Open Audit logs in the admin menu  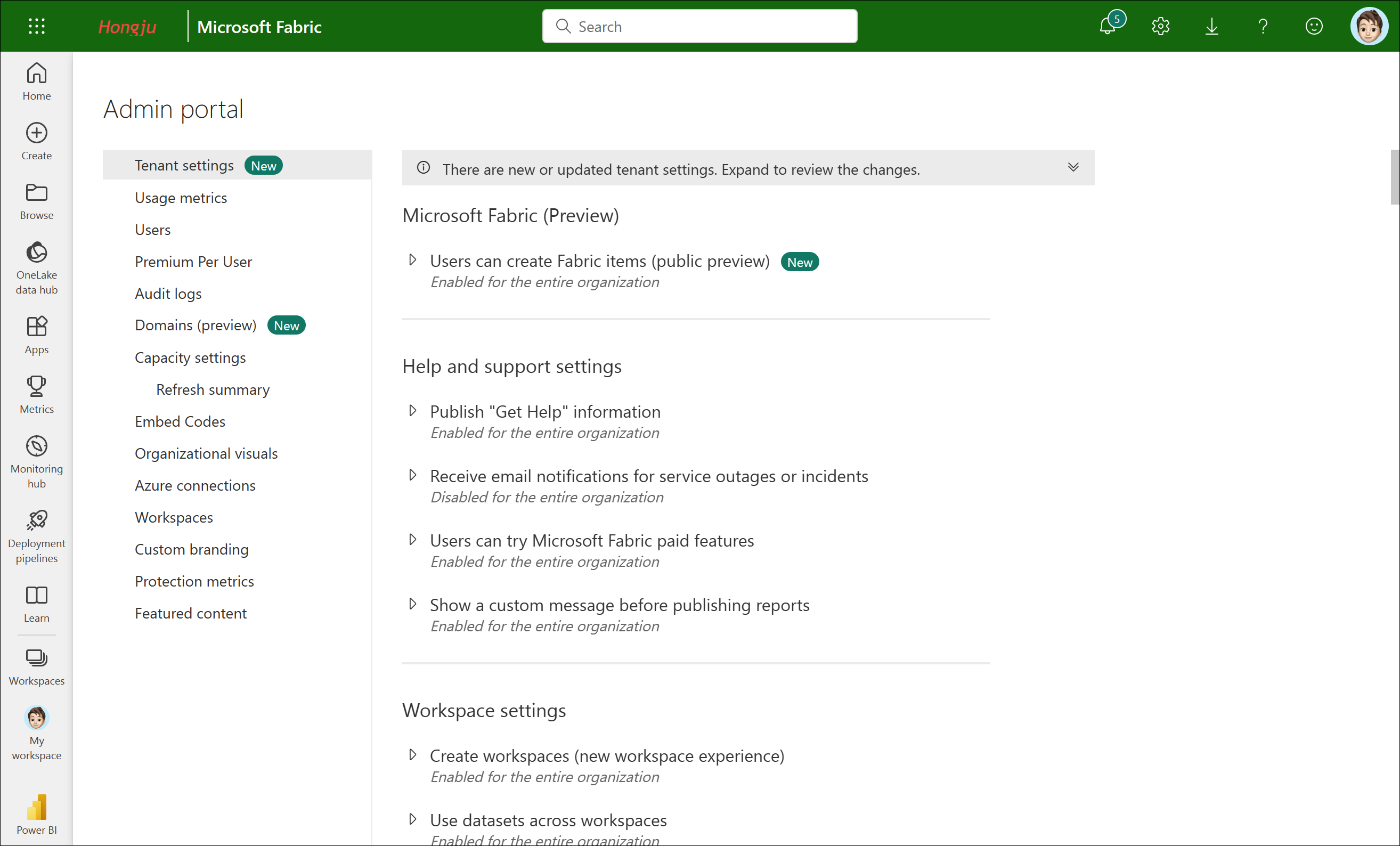pyautogui.click(x=168, y=294)
